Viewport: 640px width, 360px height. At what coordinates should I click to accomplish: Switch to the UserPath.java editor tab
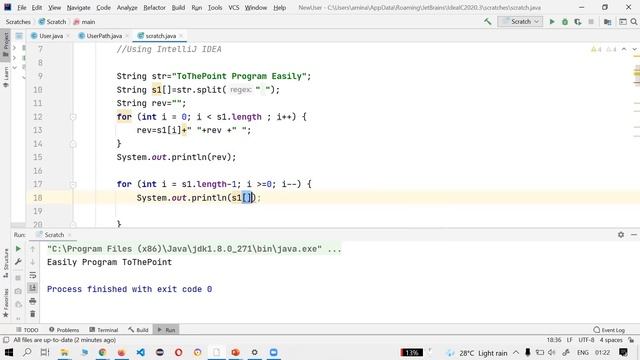tap(104, 36)
